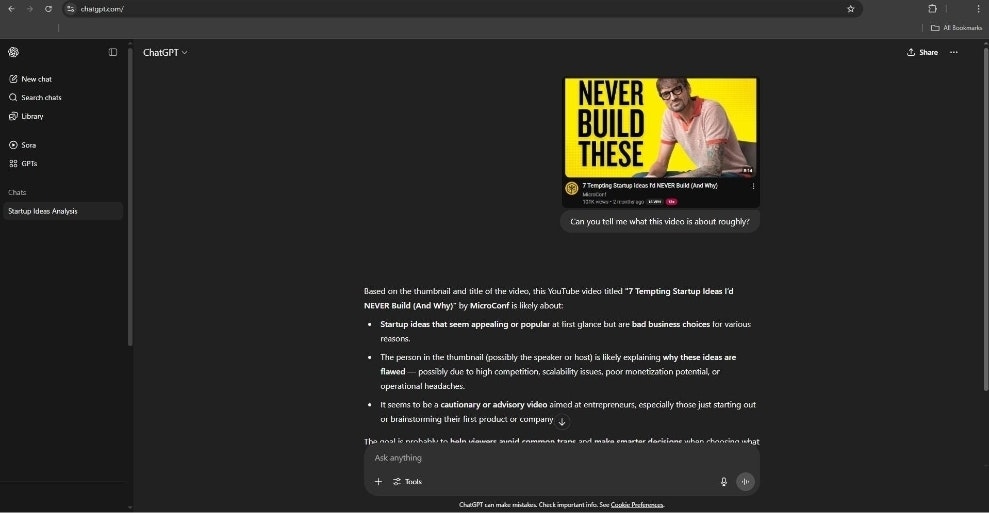Viewport: 989px width, 513px height.
Task: Click the user message about the video
Action: (x=660, y=221)
